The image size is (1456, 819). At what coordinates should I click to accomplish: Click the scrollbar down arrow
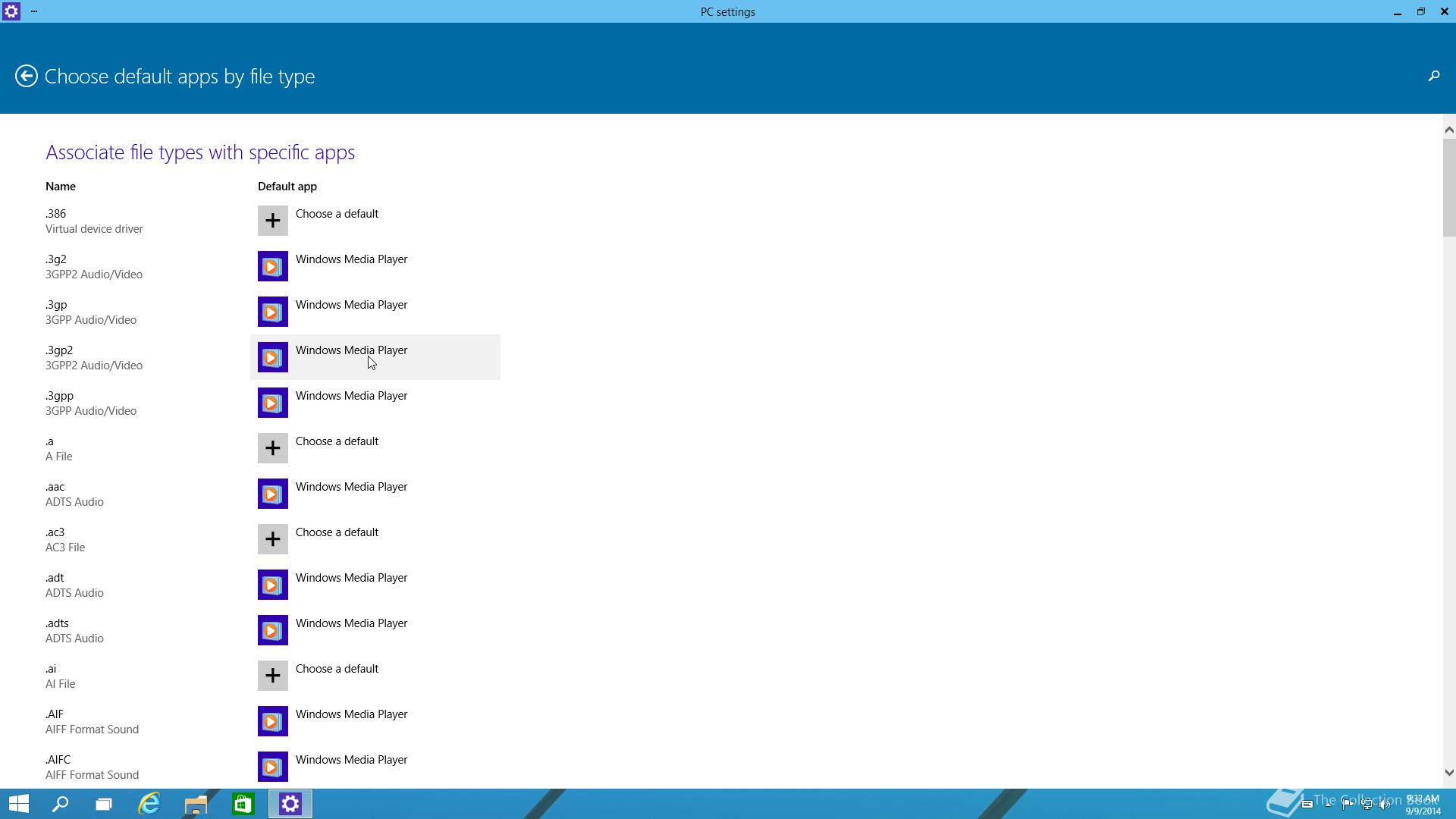[x=1449, y=773]
